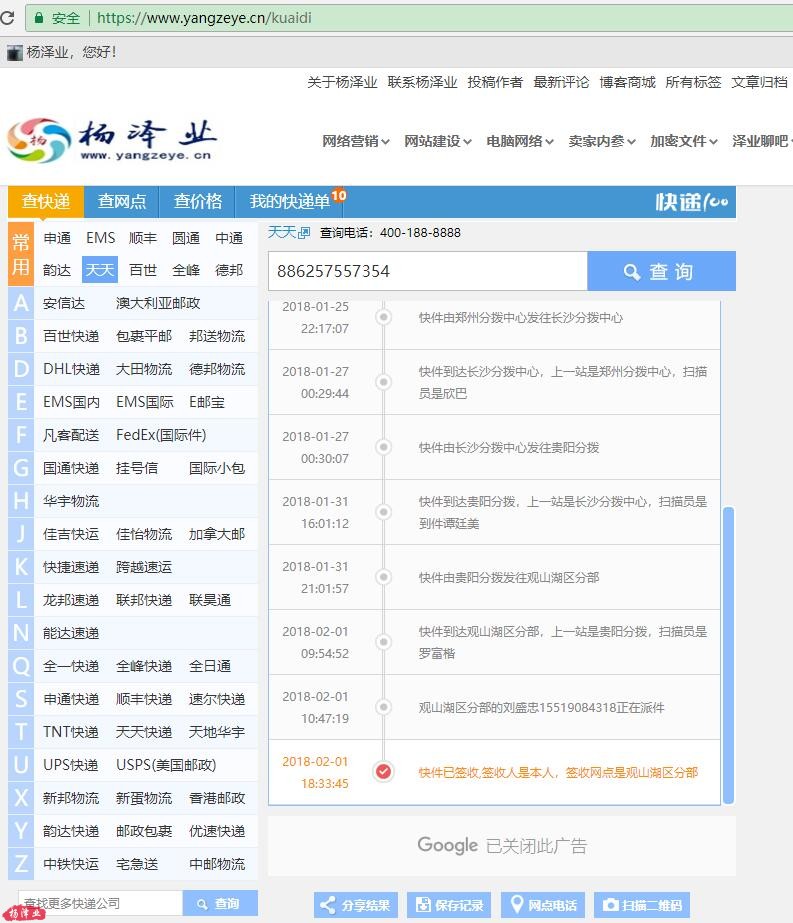
Task: Open the 博客商城 link
Action: click(627, 82)
